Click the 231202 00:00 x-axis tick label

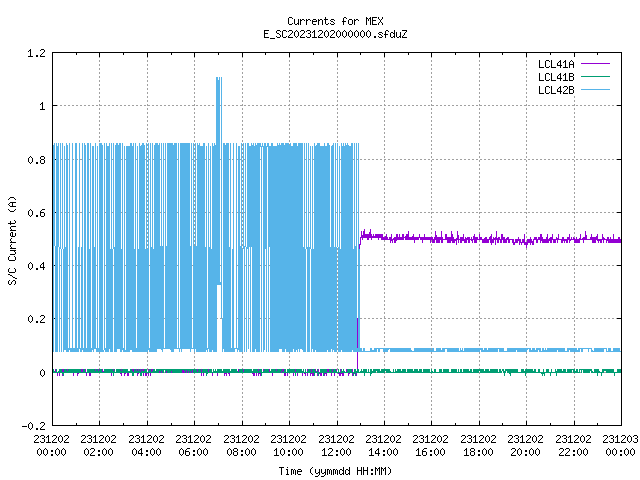(51, 446)
